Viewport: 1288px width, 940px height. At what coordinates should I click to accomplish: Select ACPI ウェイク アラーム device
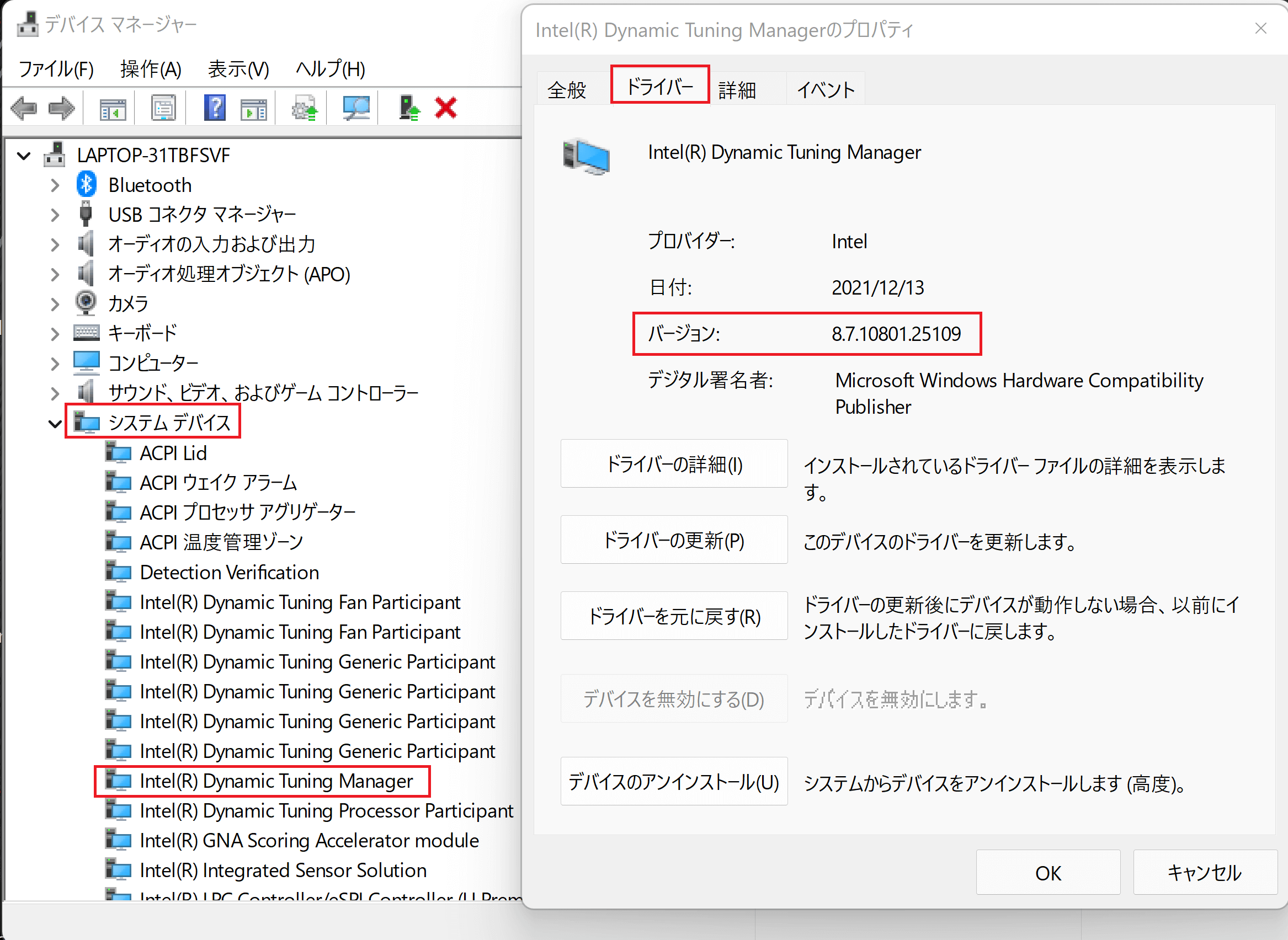click(x=219, y=483)
